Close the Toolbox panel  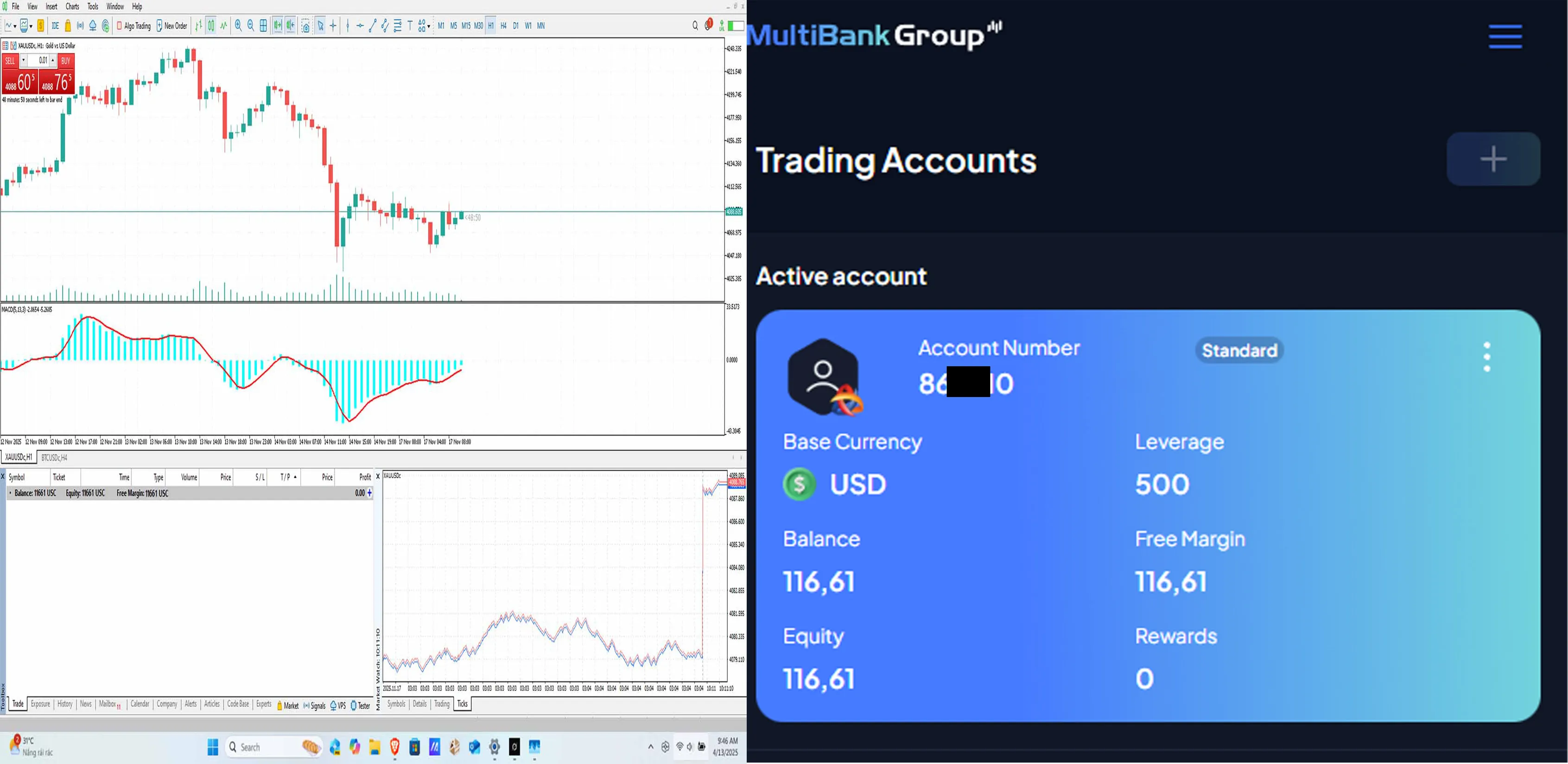click(x=3, y=476)
